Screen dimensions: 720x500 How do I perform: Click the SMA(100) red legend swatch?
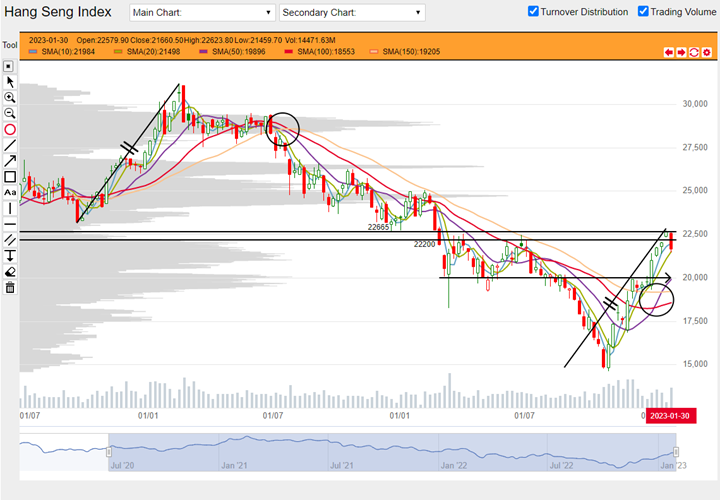tap(289, 52)
